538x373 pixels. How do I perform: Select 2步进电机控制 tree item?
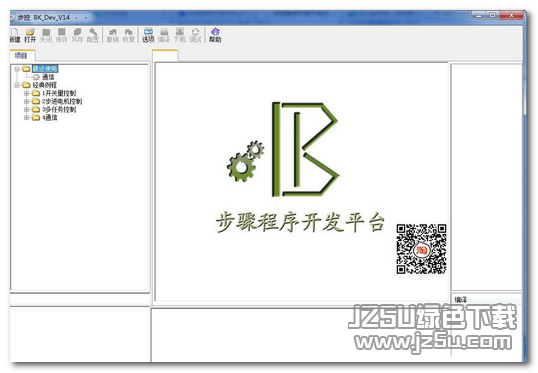62,102
